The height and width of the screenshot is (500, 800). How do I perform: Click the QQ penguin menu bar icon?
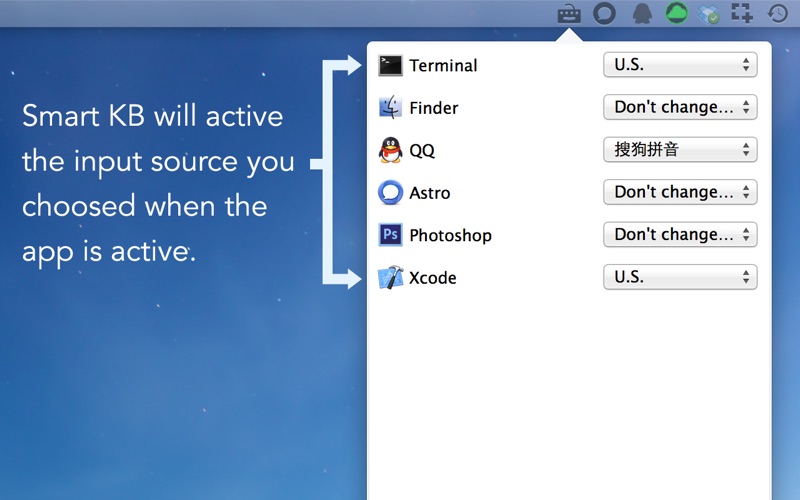[x=642, y=13]
